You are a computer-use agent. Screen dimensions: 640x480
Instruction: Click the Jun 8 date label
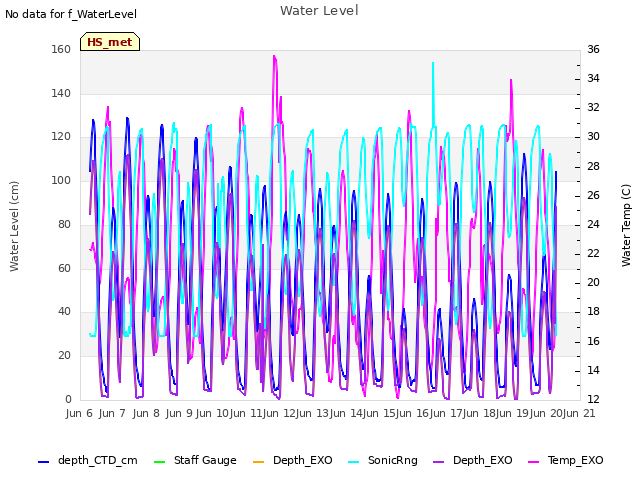pyautogui.click(x=146, y=413)
